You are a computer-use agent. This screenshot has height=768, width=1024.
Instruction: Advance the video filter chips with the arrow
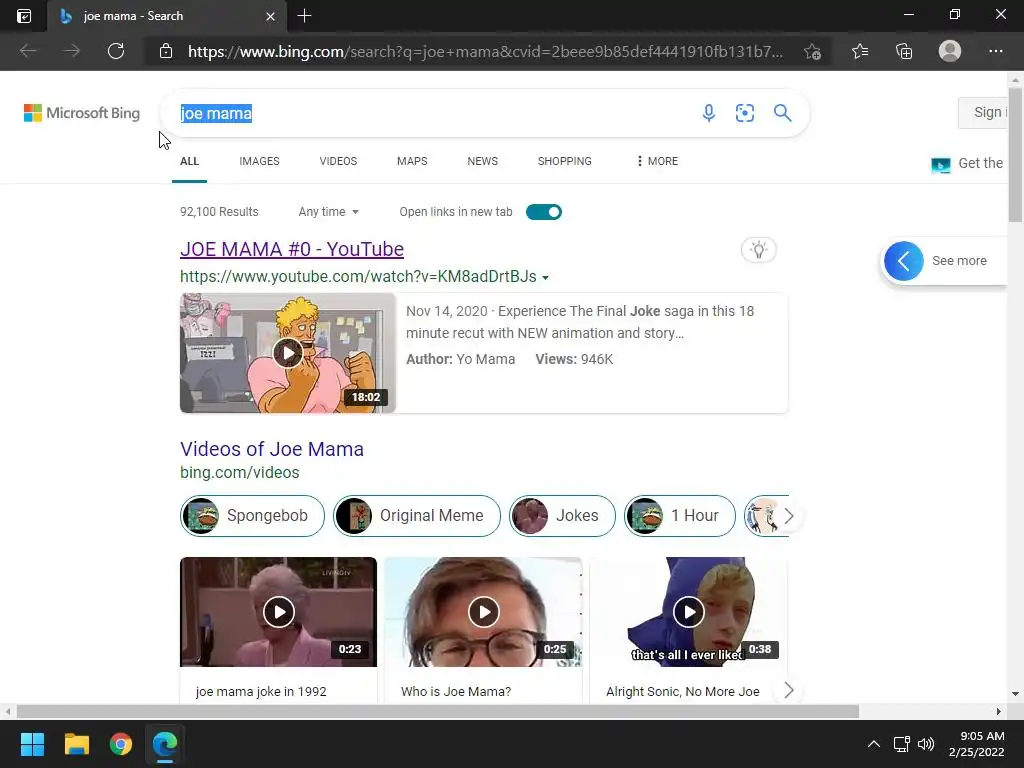pos(789,516)
